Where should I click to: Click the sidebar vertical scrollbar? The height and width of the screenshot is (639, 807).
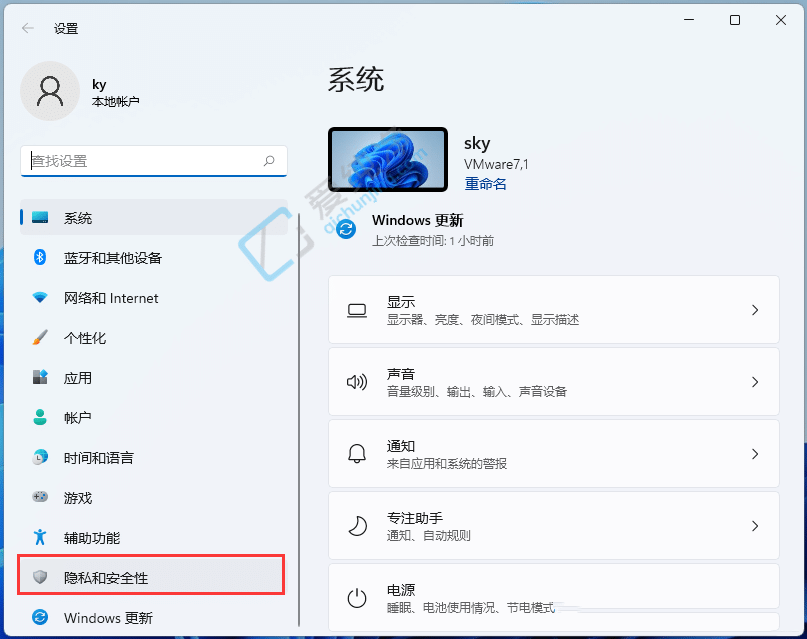(x=299, y=420)
